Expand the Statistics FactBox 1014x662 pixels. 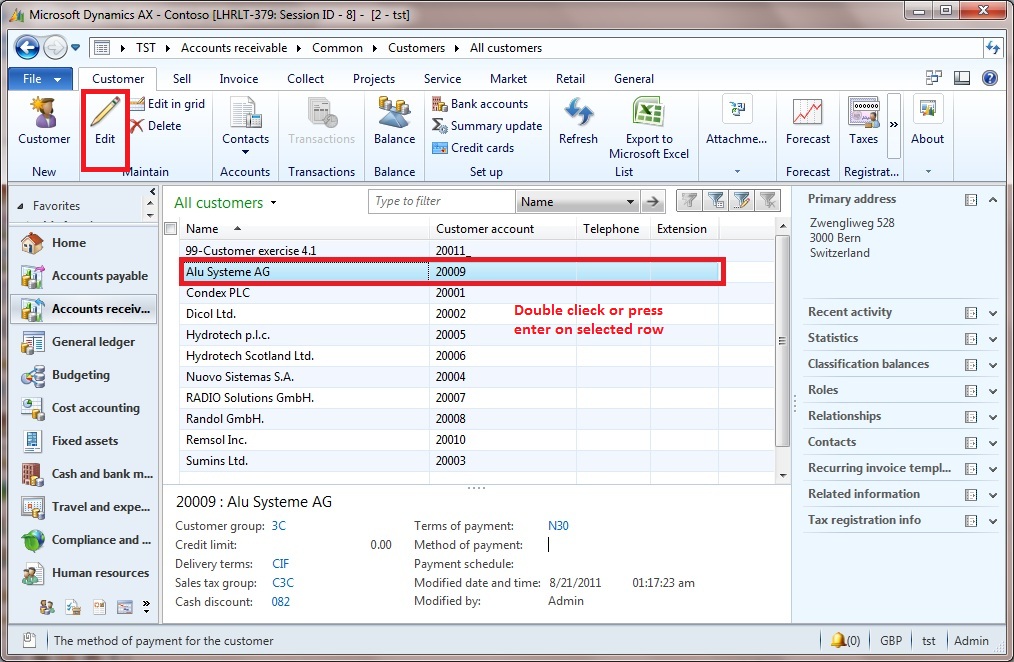(x=993, y=339)
